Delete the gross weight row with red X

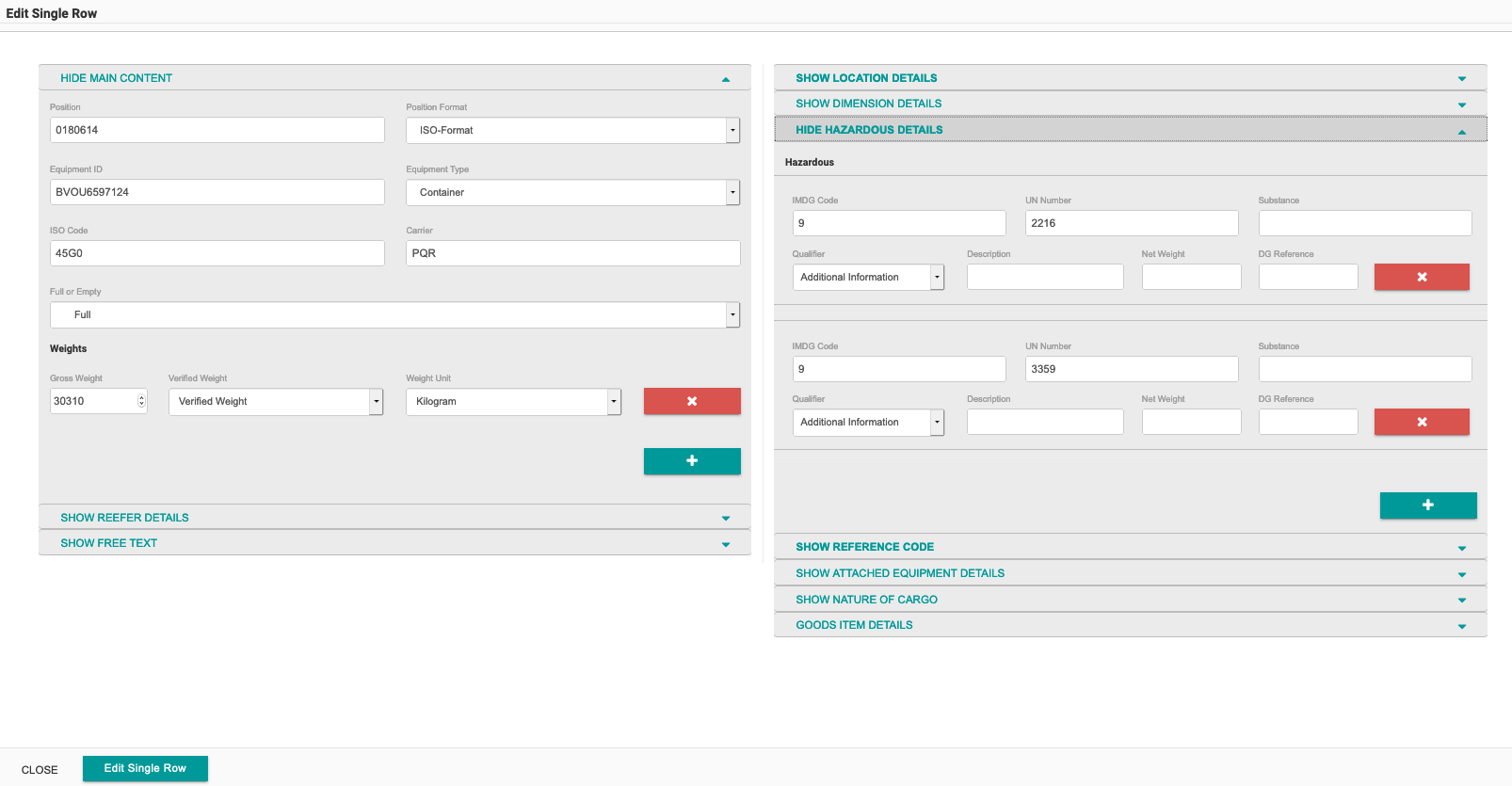pyautogui.click(x=692, y=401)
